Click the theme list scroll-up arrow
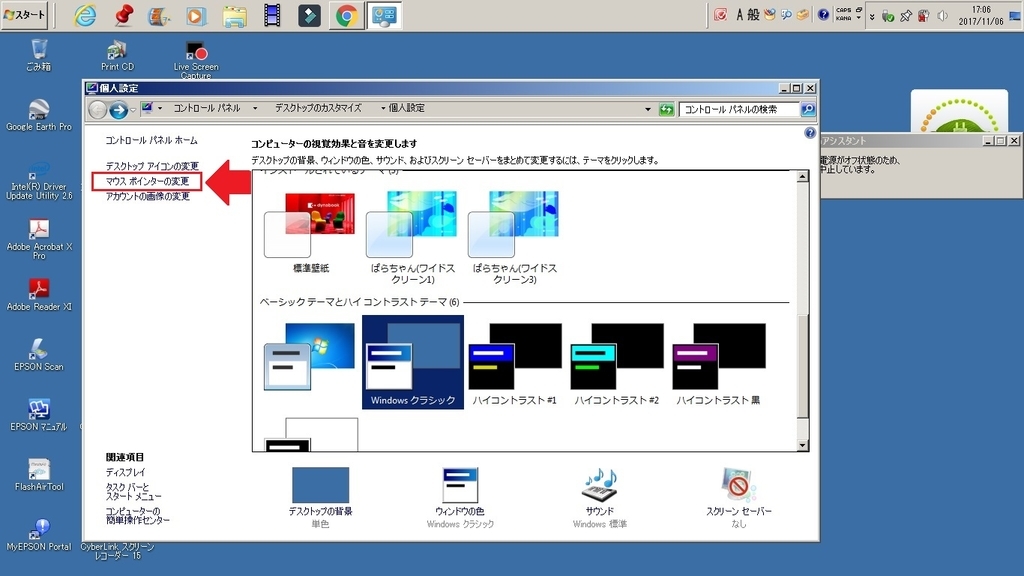Viewport: 1024px width, 576px height. pyautogui.click(x=803, y=176)
